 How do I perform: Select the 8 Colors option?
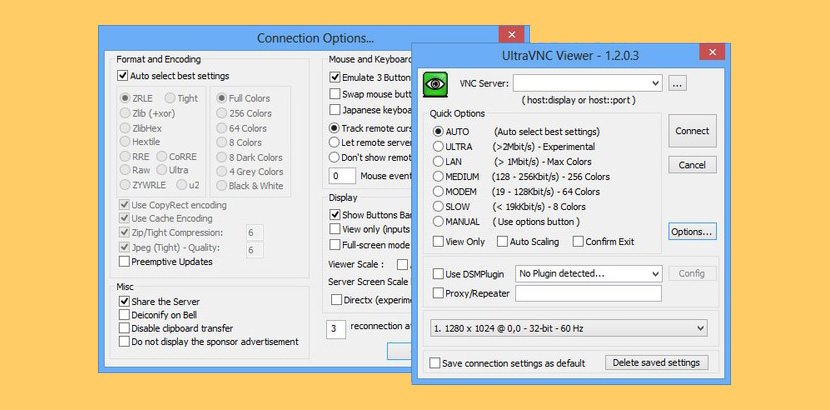[221, 142]
